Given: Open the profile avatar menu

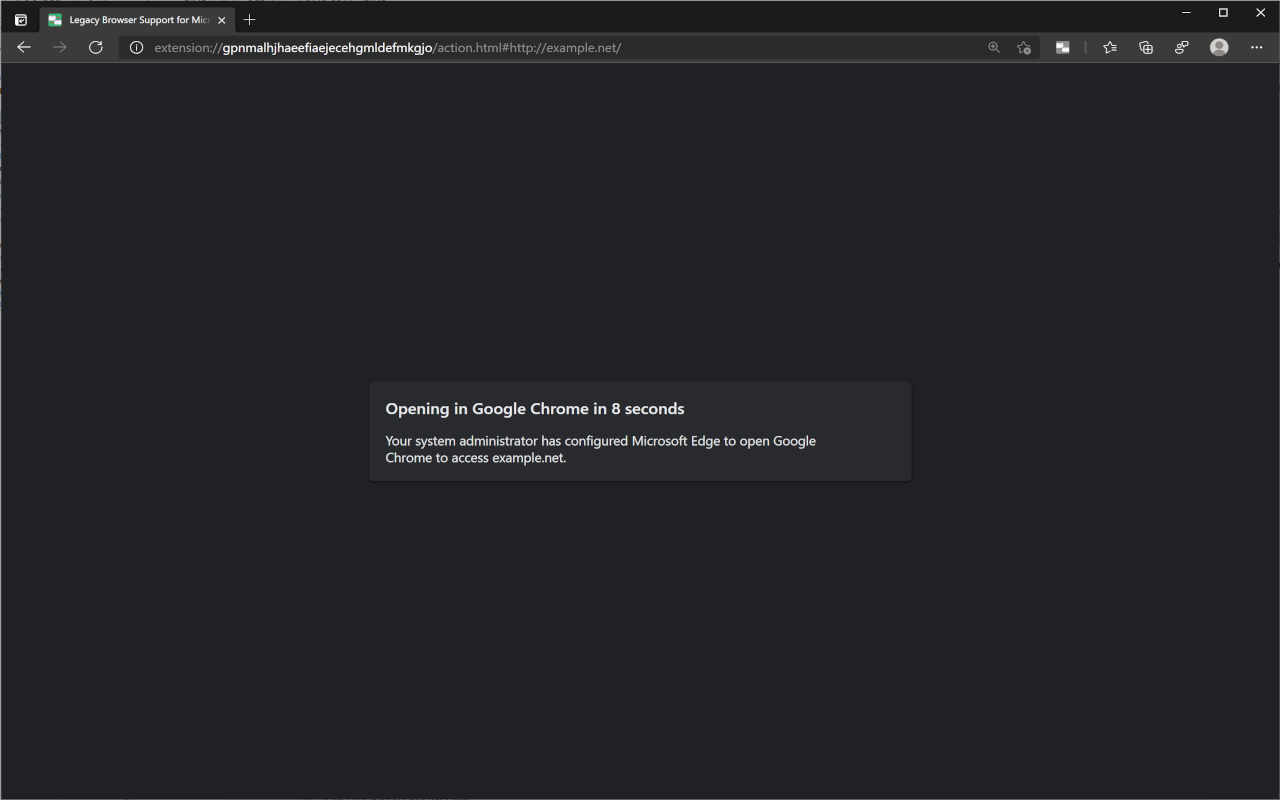Looking at the screenshot, I should (x=1219, y=47).
